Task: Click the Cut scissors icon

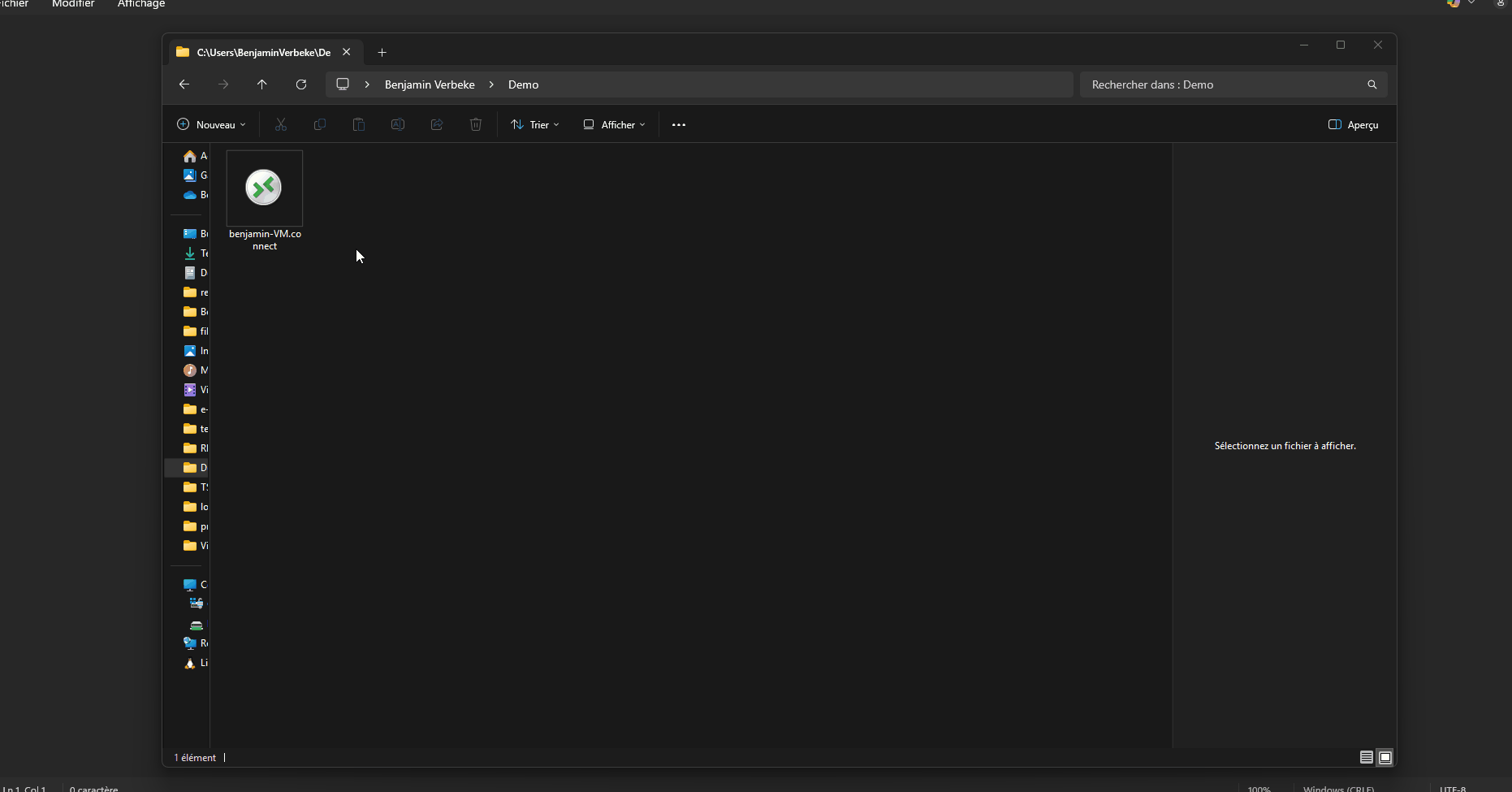Action: point(281,124)
